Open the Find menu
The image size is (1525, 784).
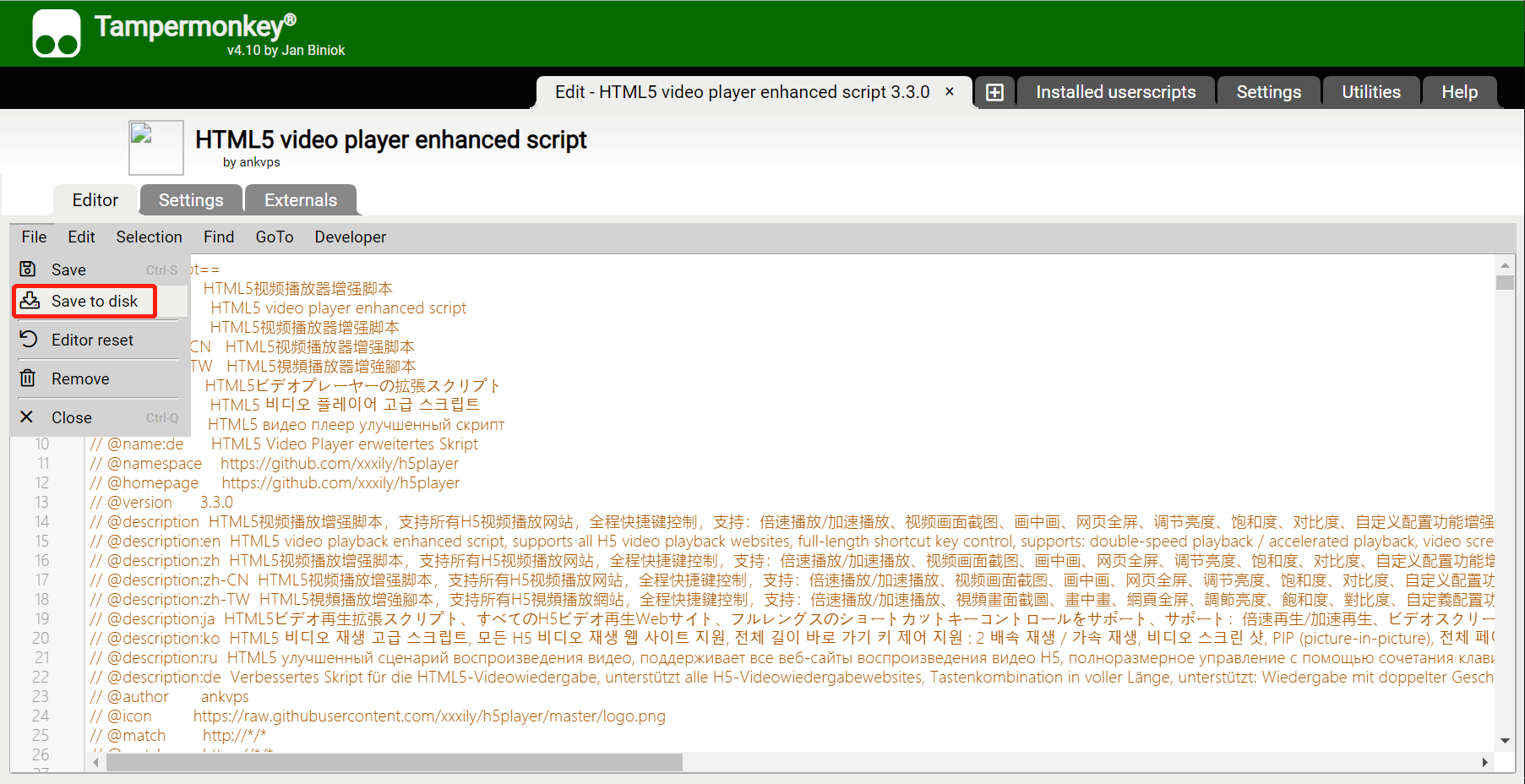pos(219,237)
